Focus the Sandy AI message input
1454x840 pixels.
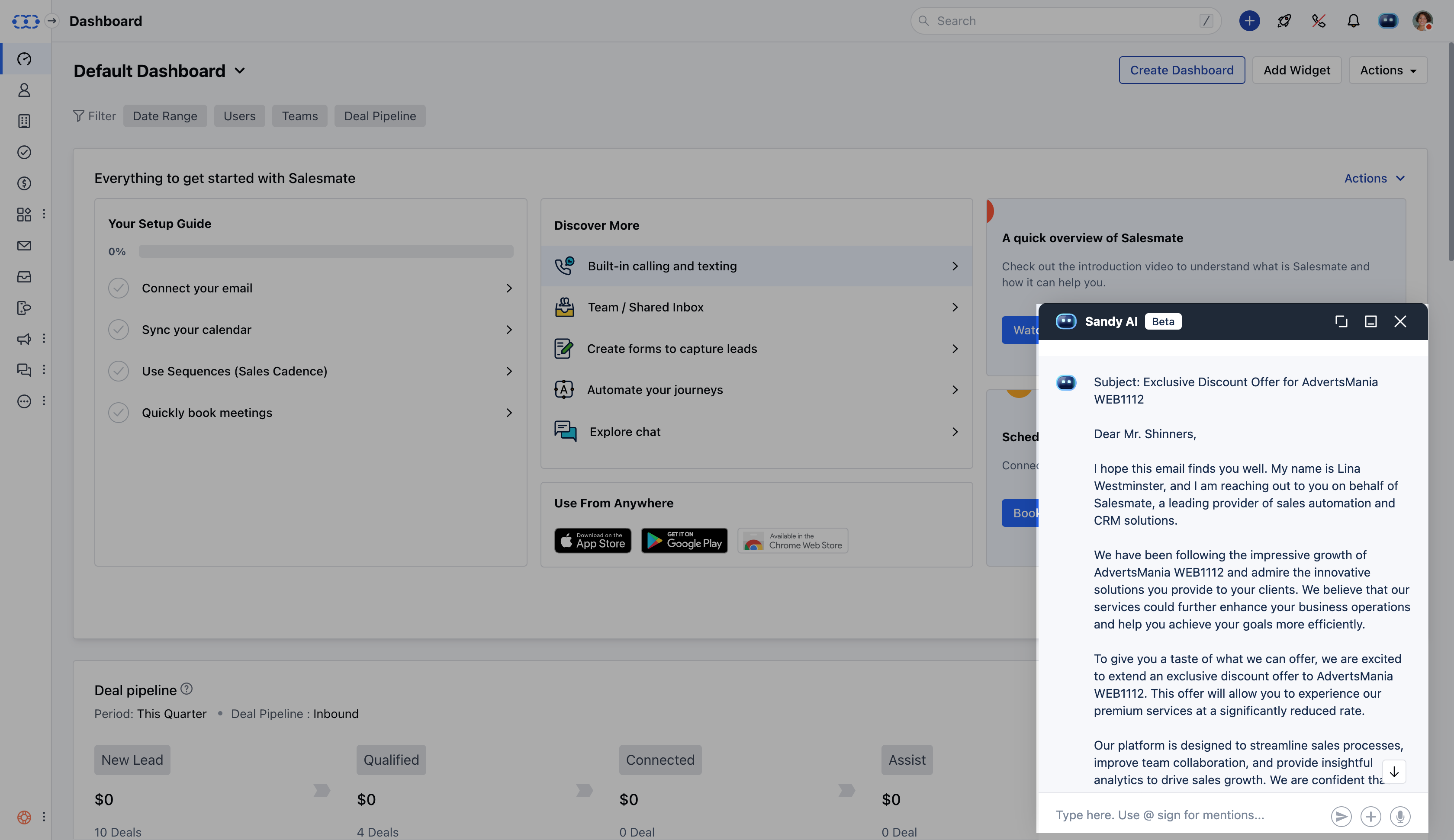[1189, 815]
